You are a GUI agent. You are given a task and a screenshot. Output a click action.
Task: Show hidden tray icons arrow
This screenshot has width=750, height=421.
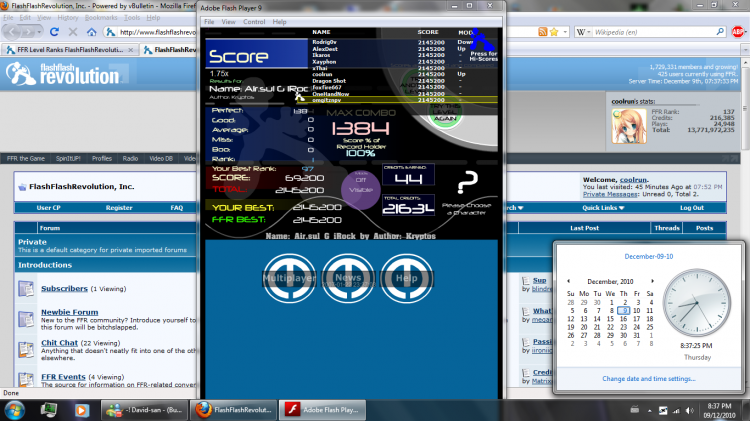point(650,410)
